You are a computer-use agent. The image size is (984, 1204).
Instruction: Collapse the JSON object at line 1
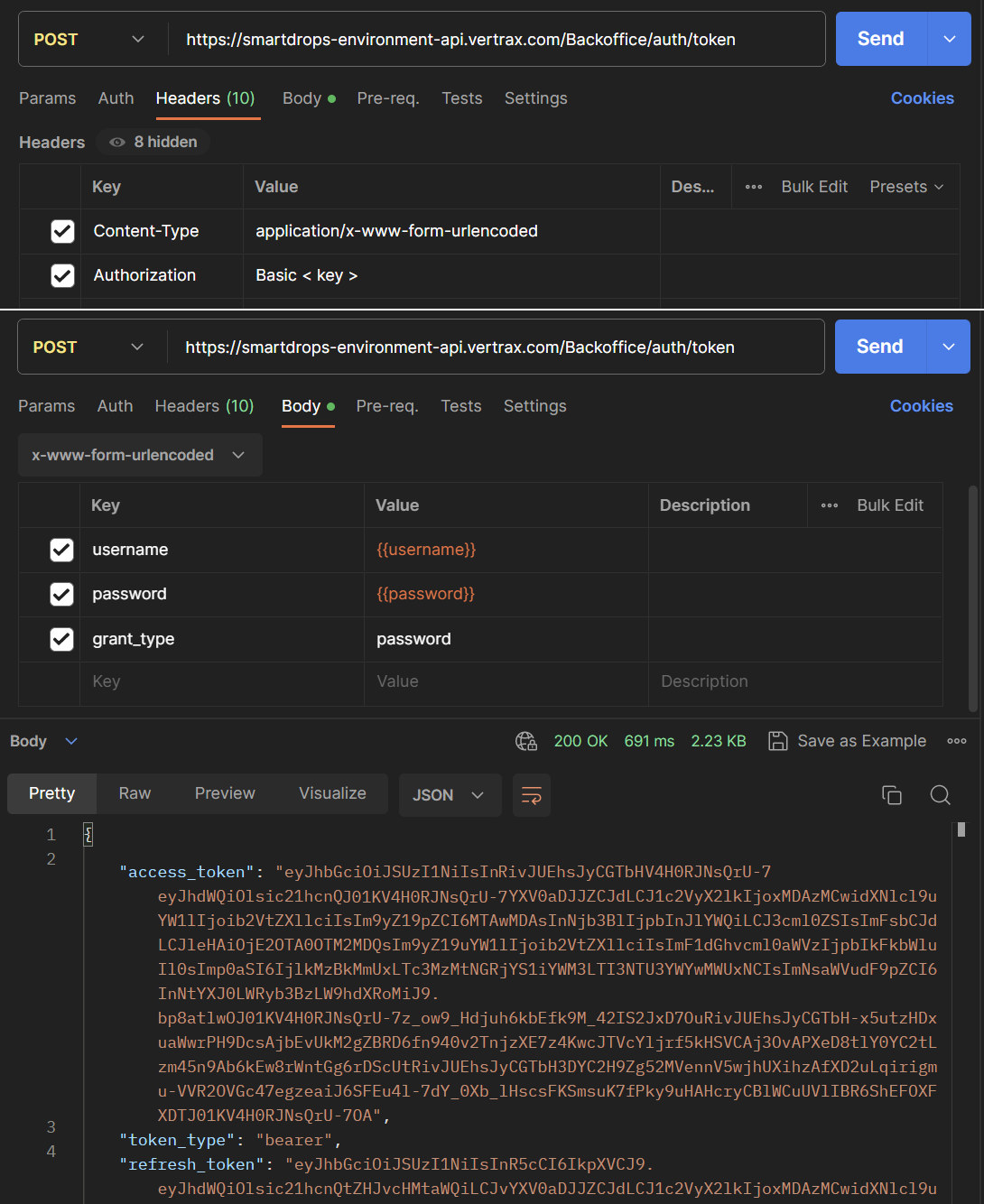coord(88,835)
